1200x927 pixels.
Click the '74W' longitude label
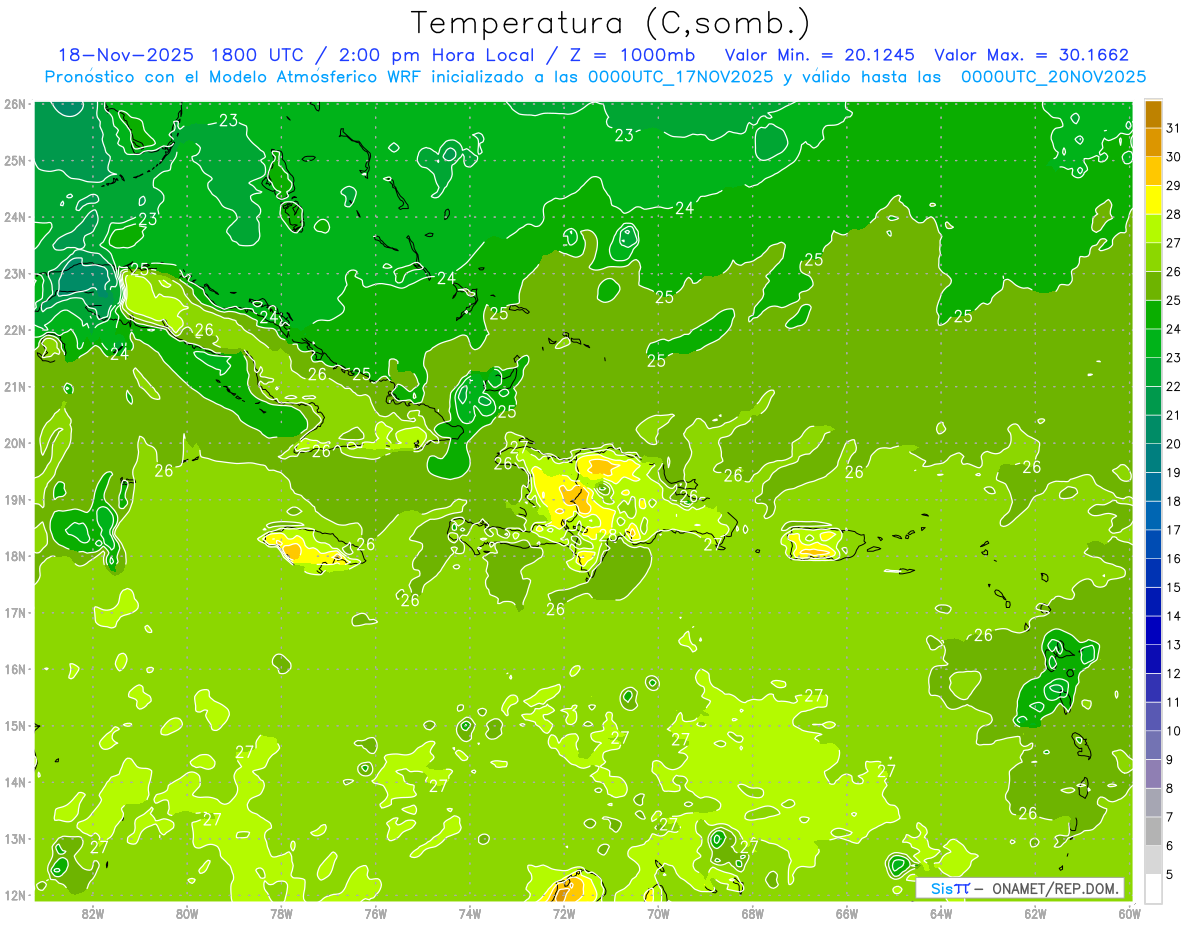click(x=470, y=913)
